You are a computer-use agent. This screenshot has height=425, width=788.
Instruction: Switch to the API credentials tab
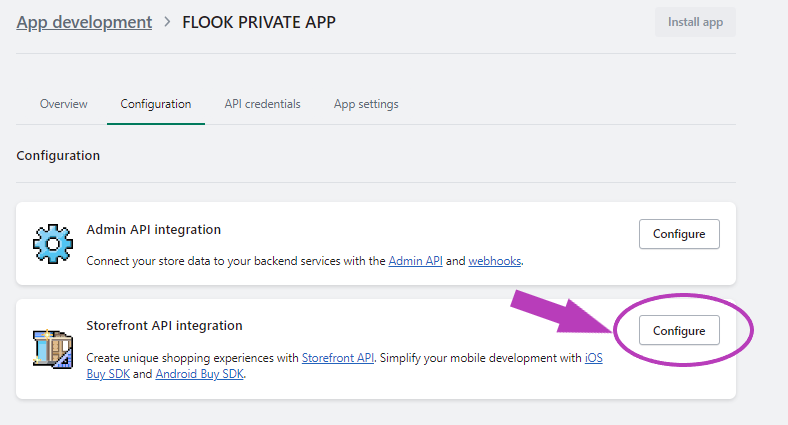pos(262,104)
